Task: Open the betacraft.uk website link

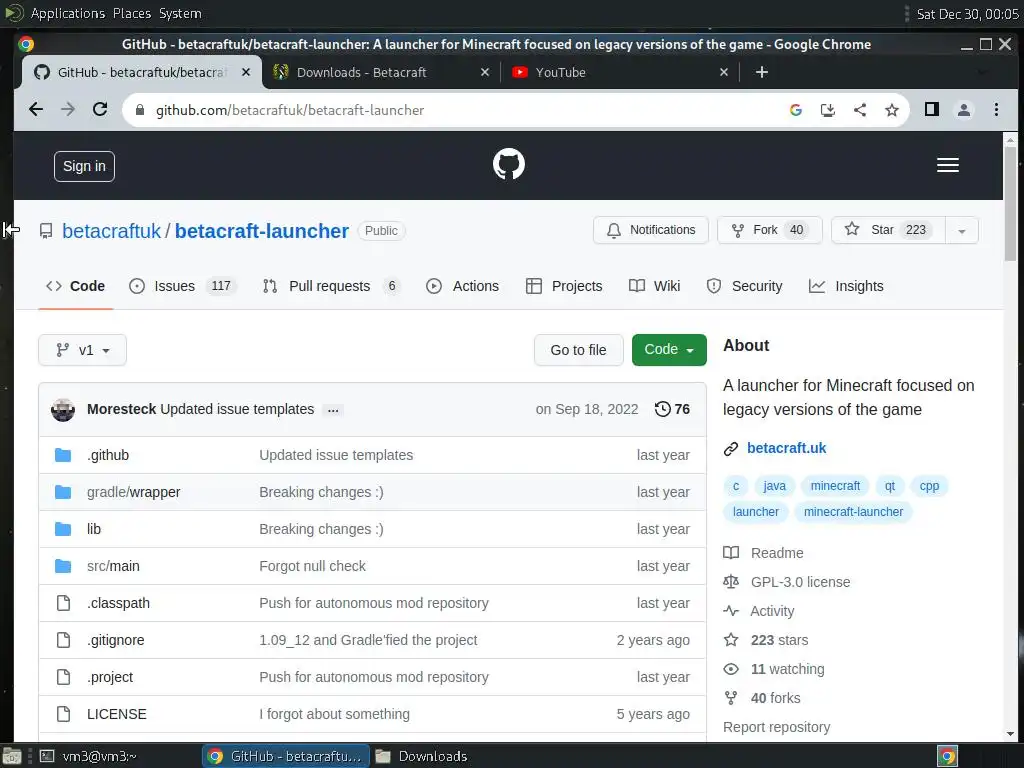Action: [x=786, y=448]
